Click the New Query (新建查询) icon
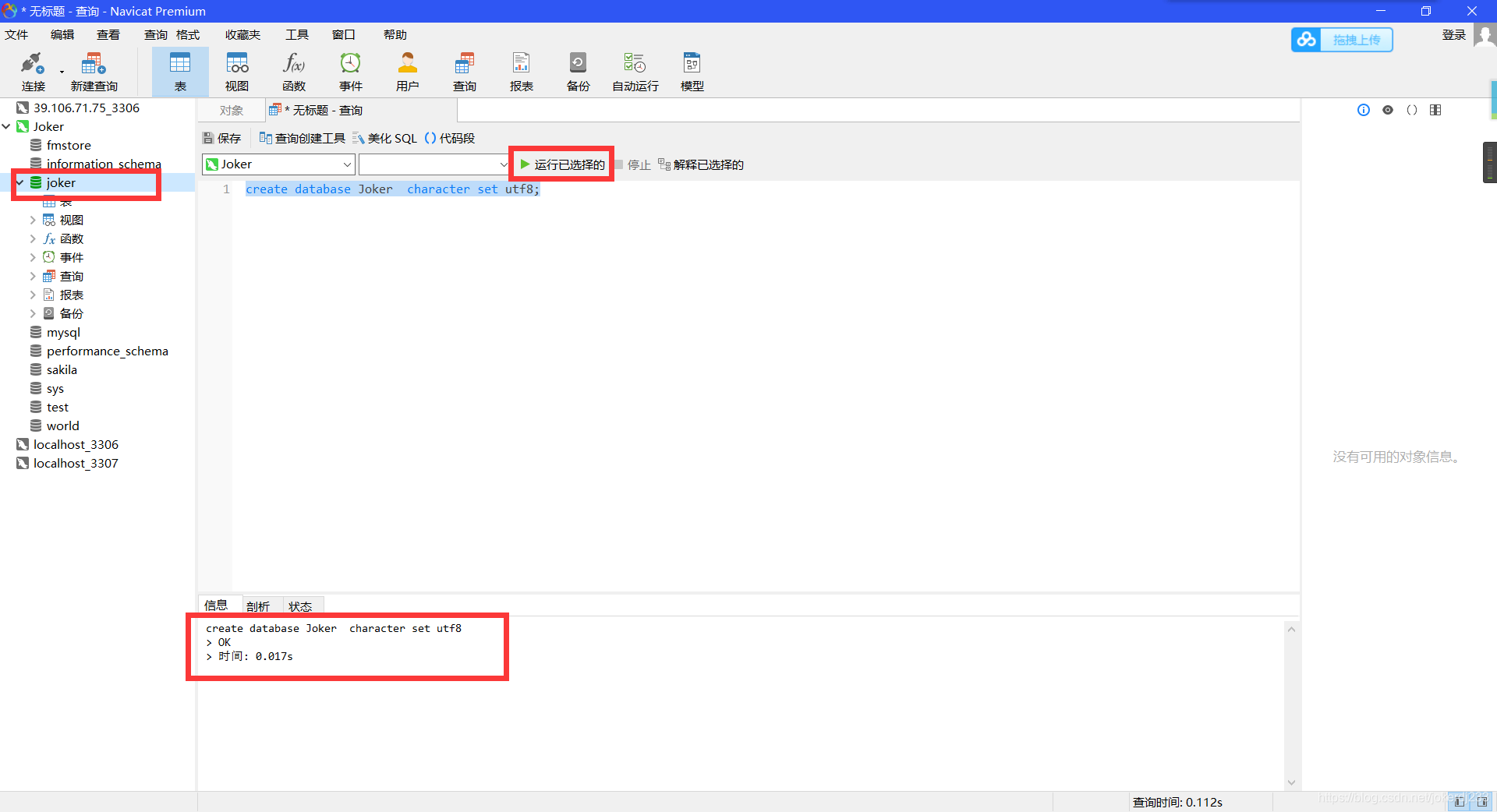Screen dimensions: 1497x812 [x=94, y=72]
